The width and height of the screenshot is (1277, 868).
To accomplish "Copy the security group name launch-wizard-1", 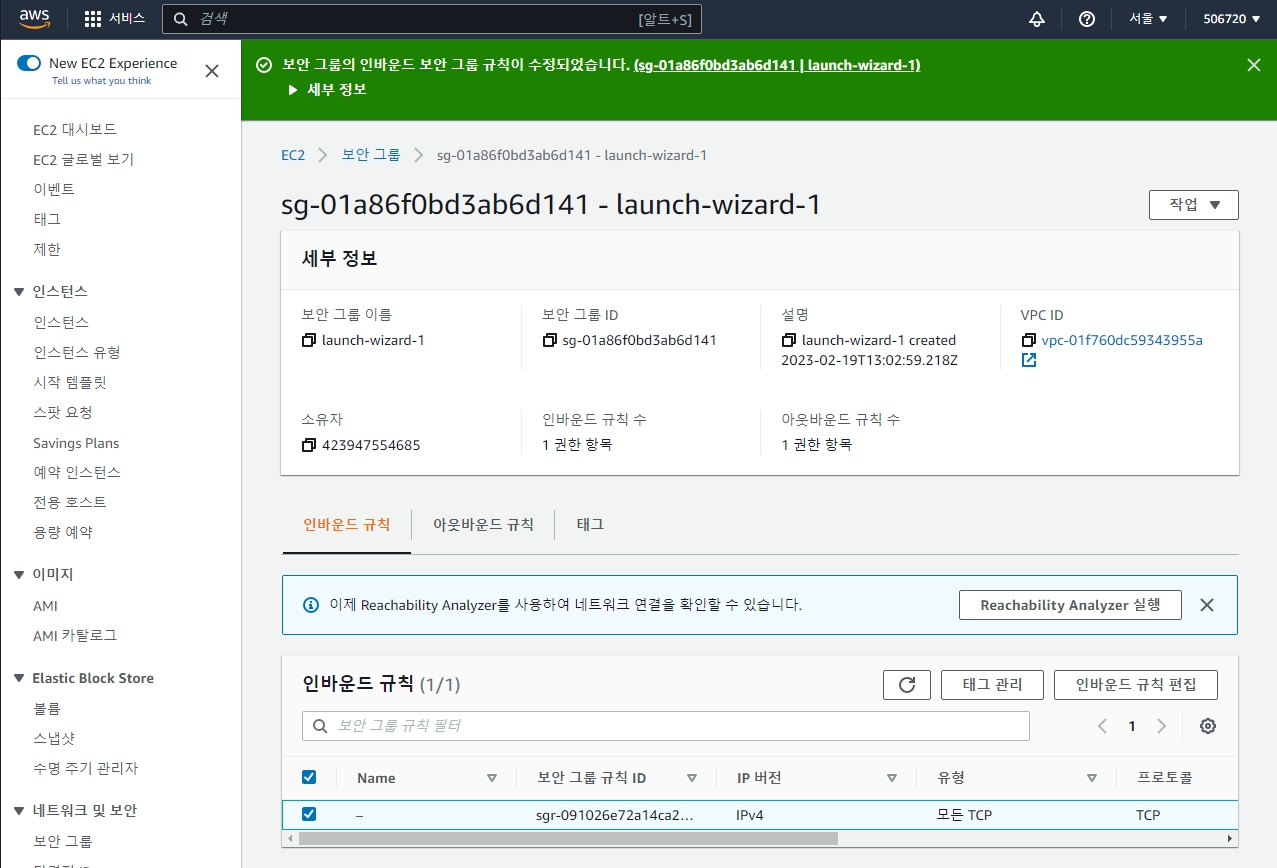I will (309, 340).
